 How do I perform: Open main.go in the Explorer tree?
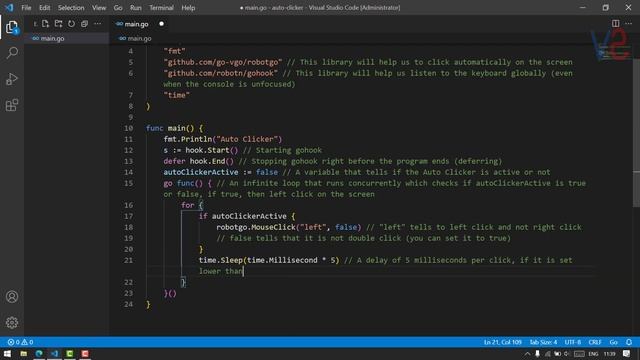pyautogui.click(x=67, y=38)
